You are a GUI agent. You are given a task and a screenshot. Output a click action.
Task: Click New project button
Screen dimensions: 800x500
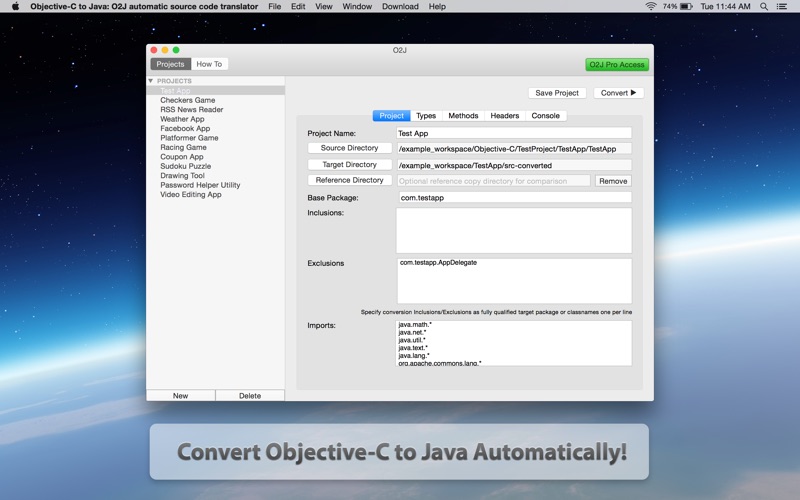point(181,395)
